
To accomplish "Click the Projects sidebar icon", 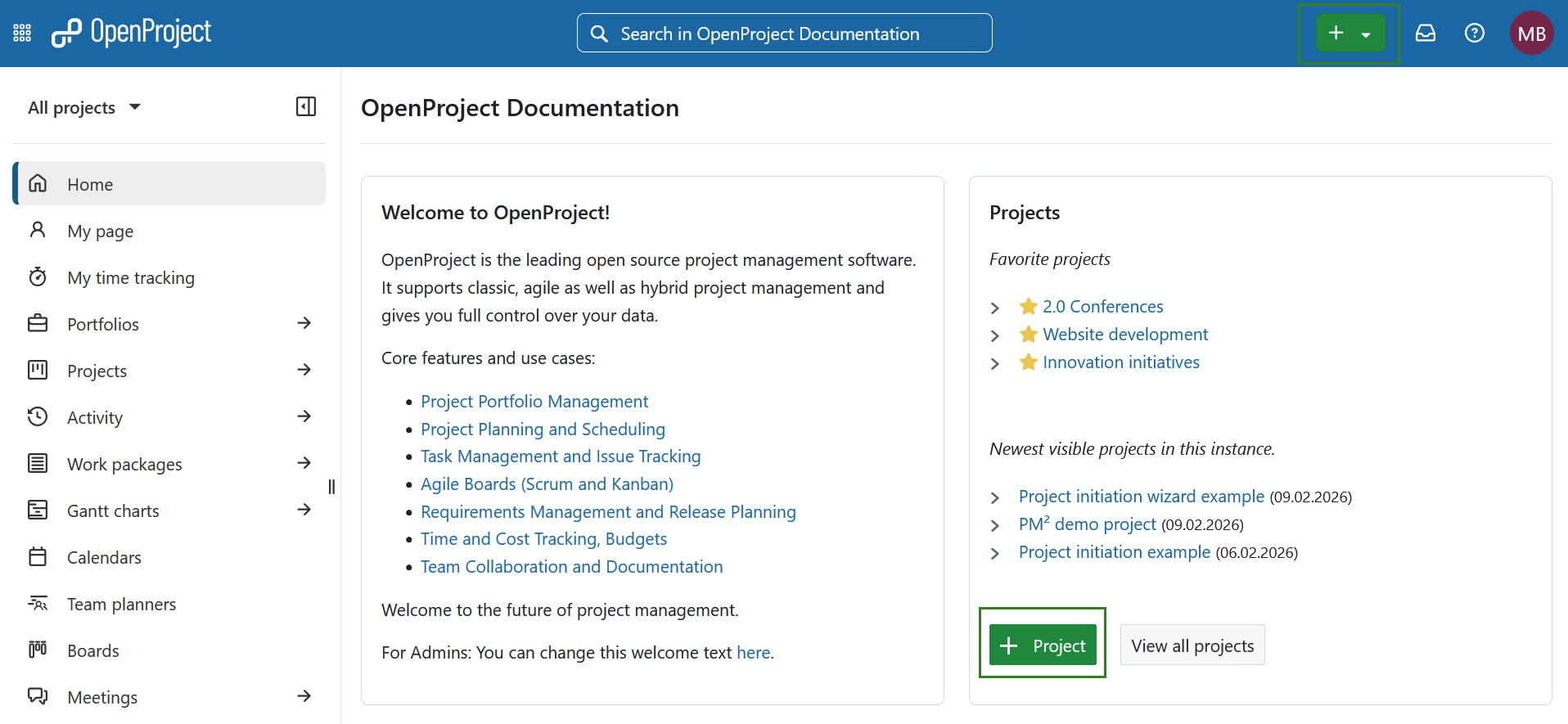I will click(38, 370).
